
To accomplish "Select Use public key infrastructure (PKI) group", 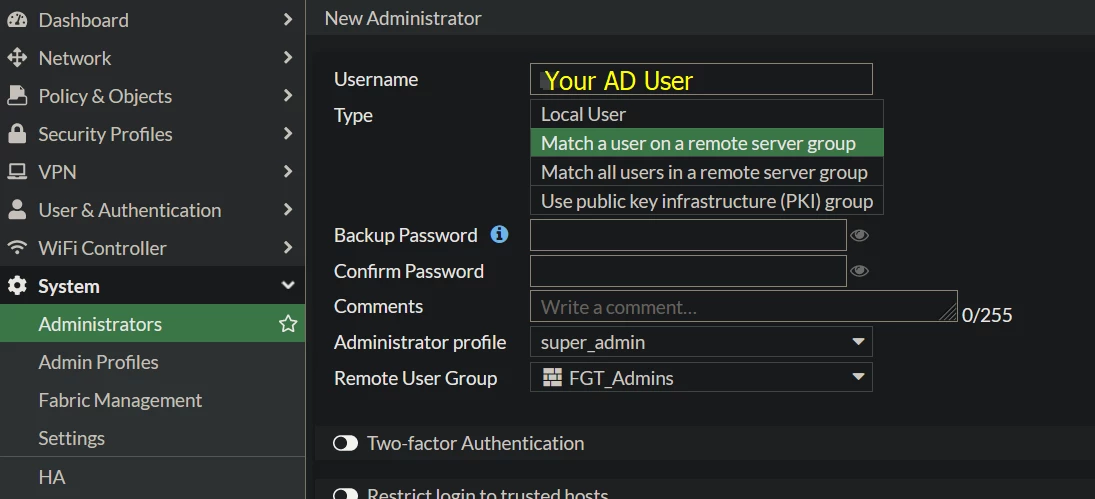I will (x=707, y=201).
